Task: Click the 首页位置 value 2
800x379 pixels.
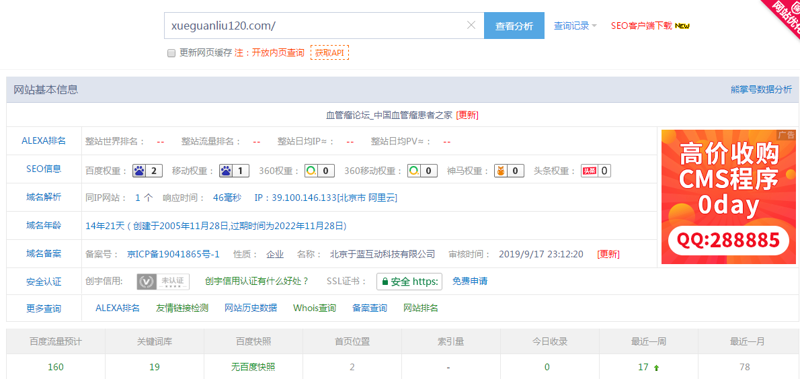Action: coord(352,367)
